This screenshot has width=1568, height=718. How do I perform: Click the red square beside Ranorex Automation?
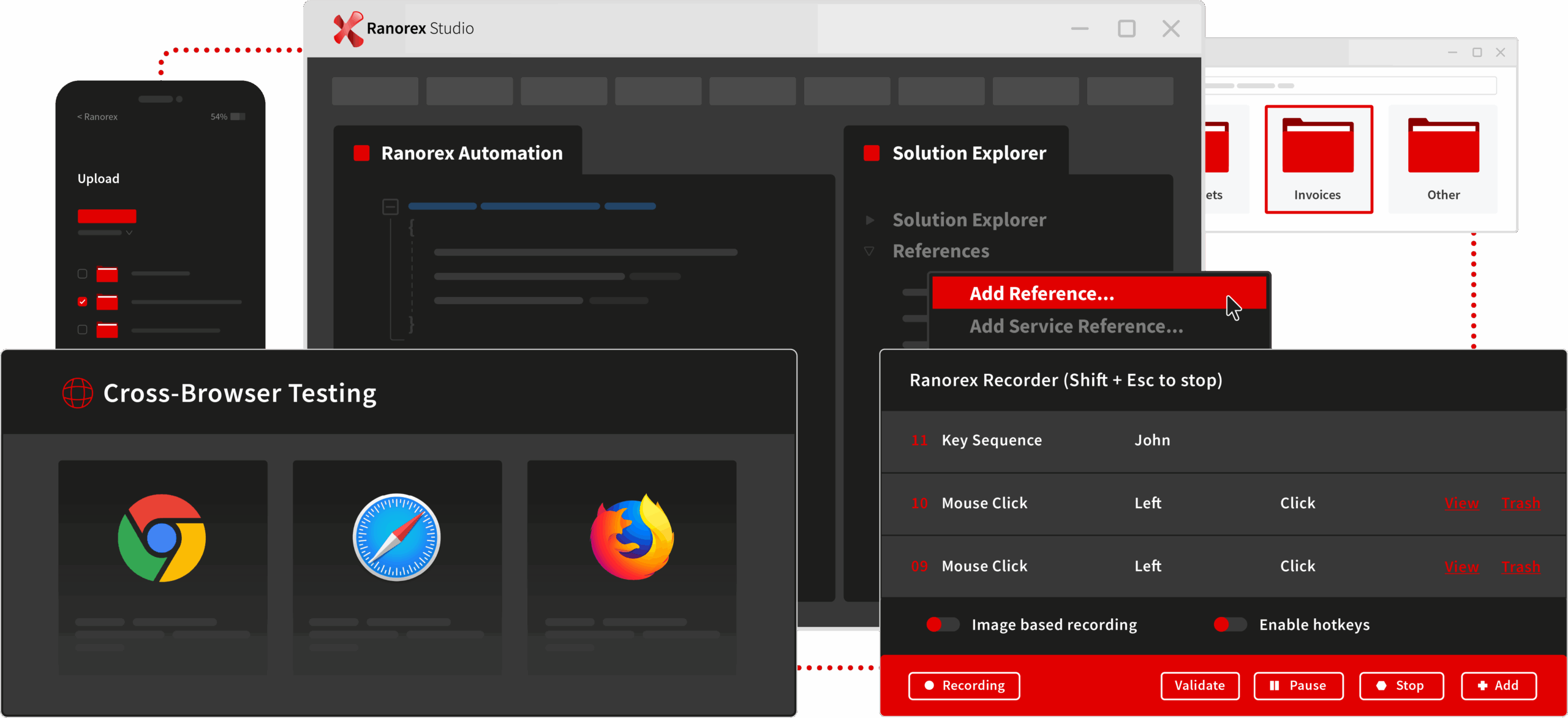pyautogui.click(x=361, y=153)
